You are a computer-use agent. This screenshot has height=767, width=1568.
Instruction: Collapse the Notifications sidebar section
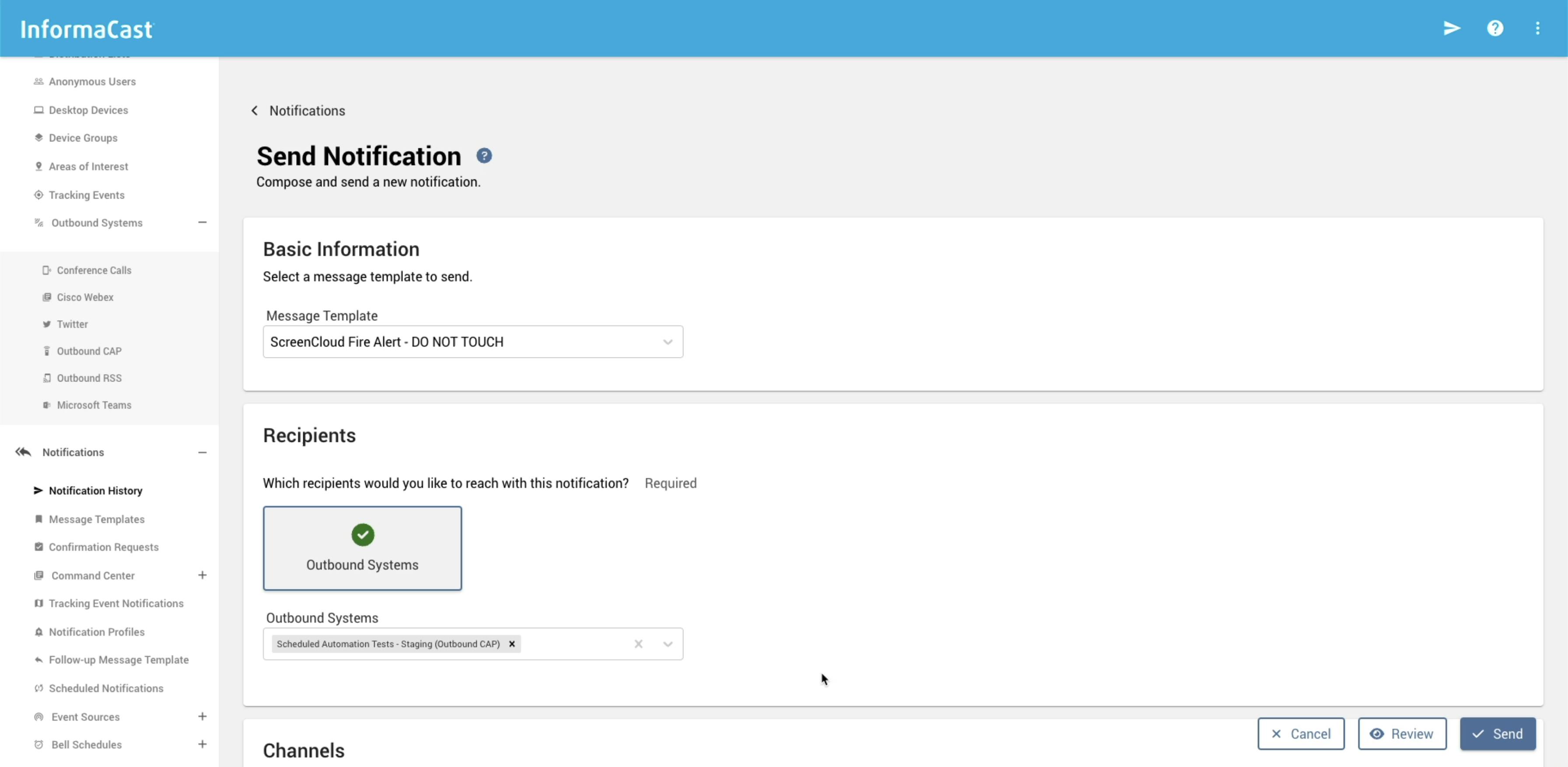202,452
